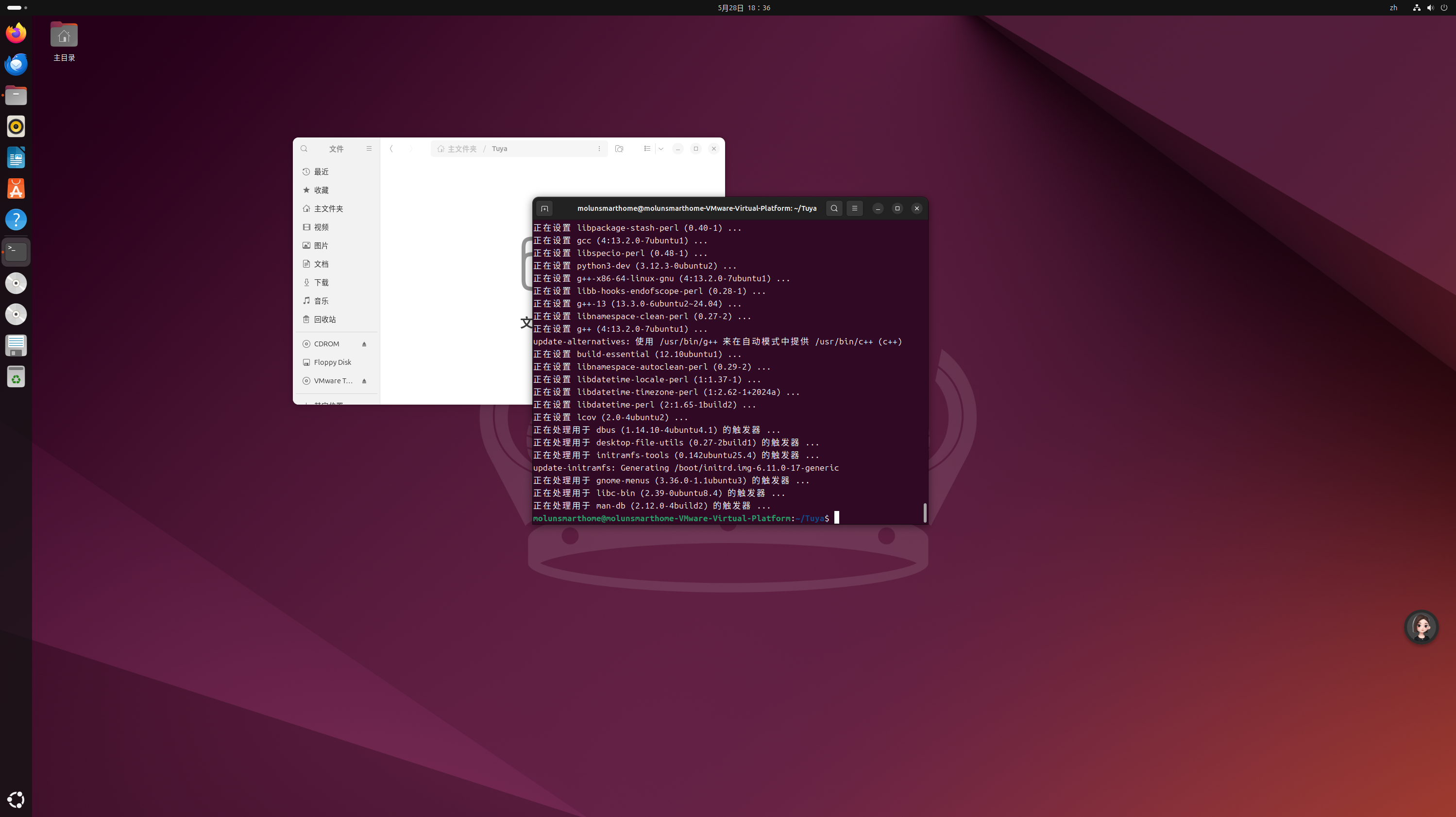Select 下载 in the sidebar
The height and width of the screenshot is (817, 1456).
coord(321,283)
